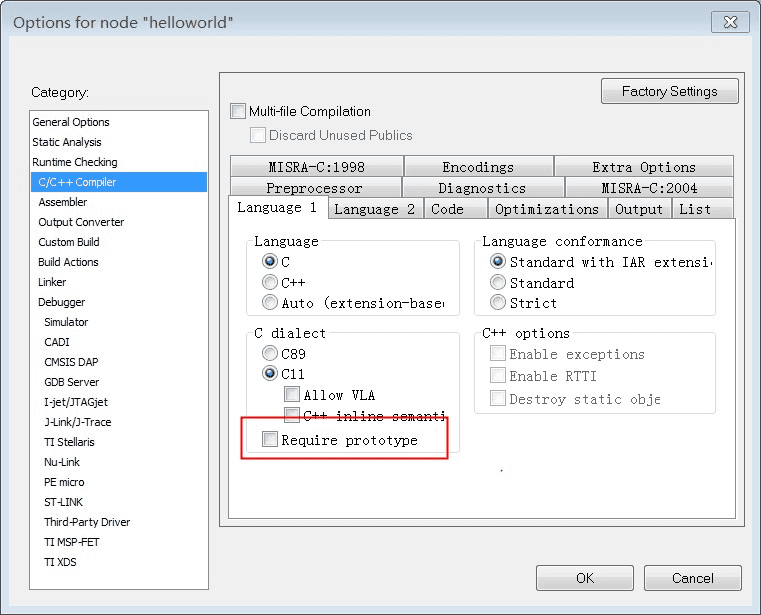Select General Options category
Viewport: 761px width, 615px height.
[x=71, y=122]
